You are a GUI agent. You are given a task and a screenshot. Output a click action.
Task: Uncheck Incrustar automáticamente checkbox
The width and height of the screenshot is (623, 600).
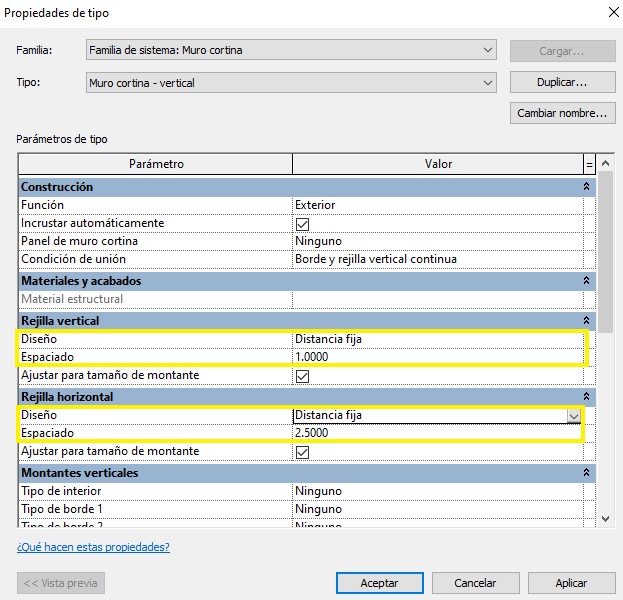click(x=302, y=224)
